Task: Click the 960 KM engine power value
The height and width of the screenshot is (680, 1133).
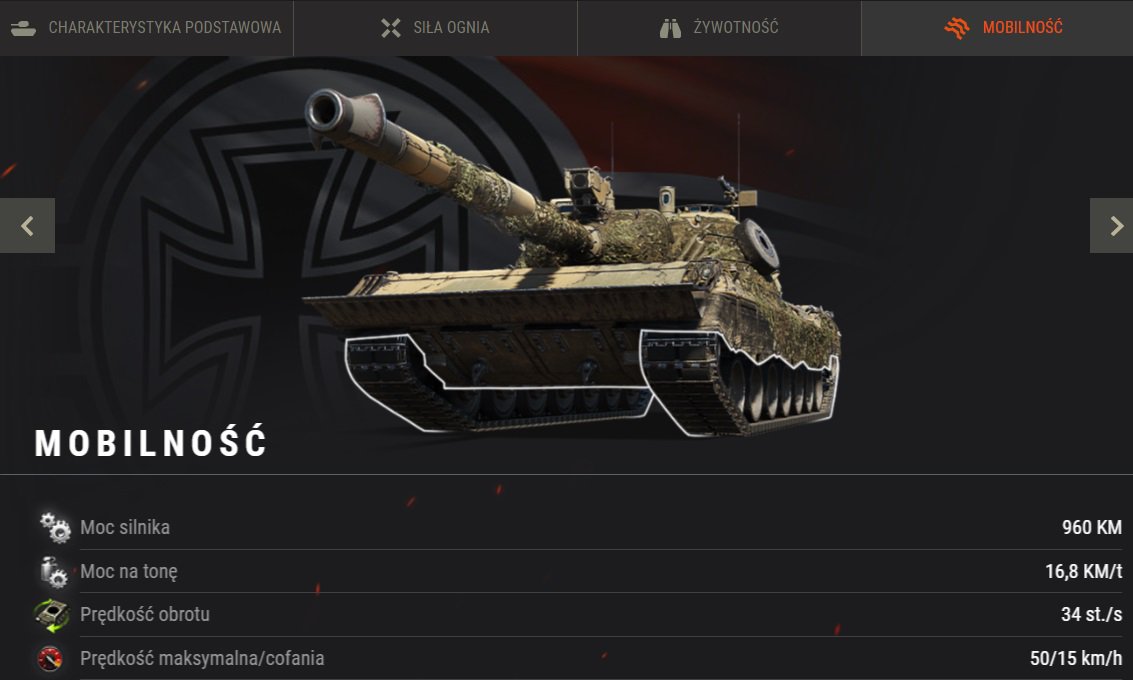Action: coord(1092,528)
